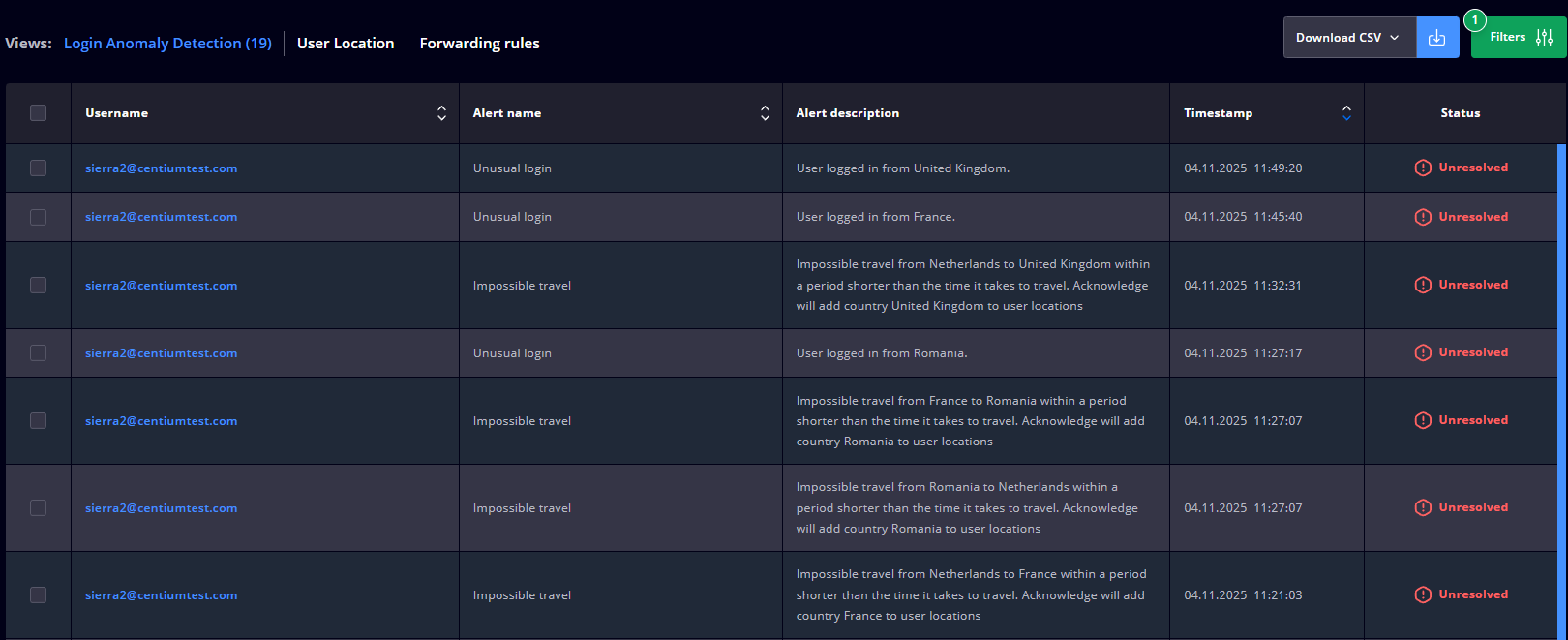Click the blue download icon button
The height and width of the screenshot is (640, 1568).
pos(1437,38)
